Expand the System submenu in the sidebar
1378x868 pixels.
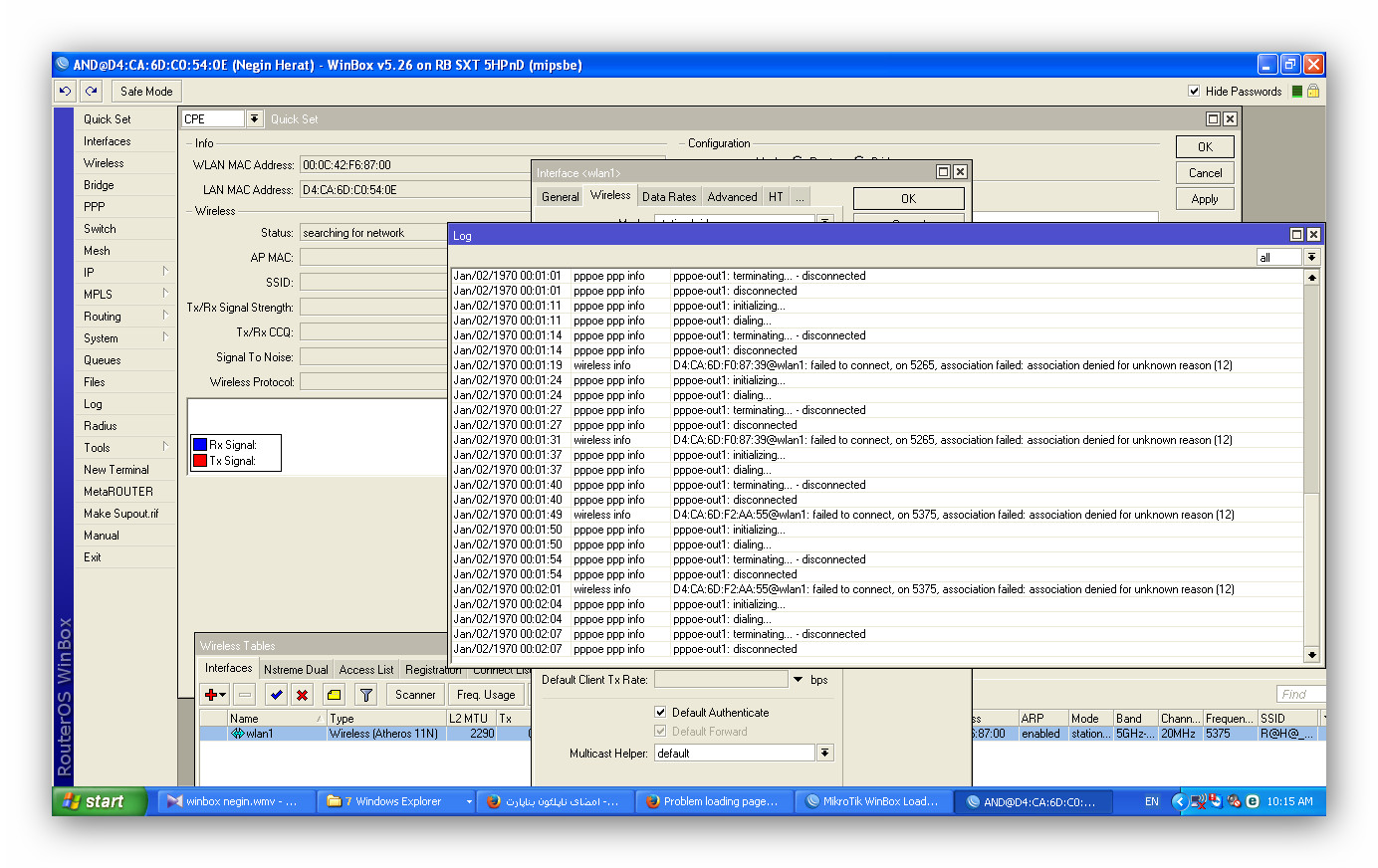tap(165, 337)
